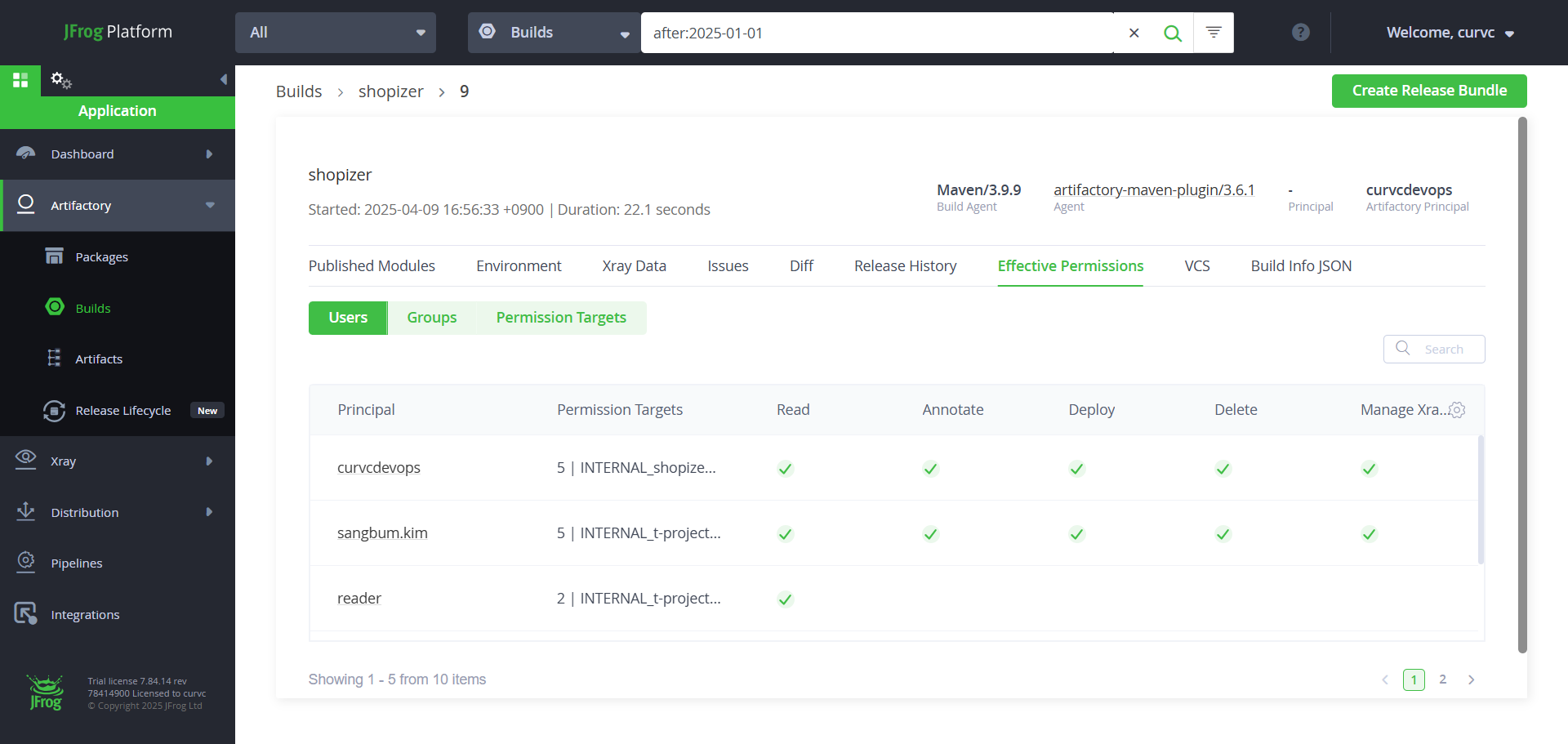Clear the search query with the X icon
1568x744 pixels.
coord(1134,33)
